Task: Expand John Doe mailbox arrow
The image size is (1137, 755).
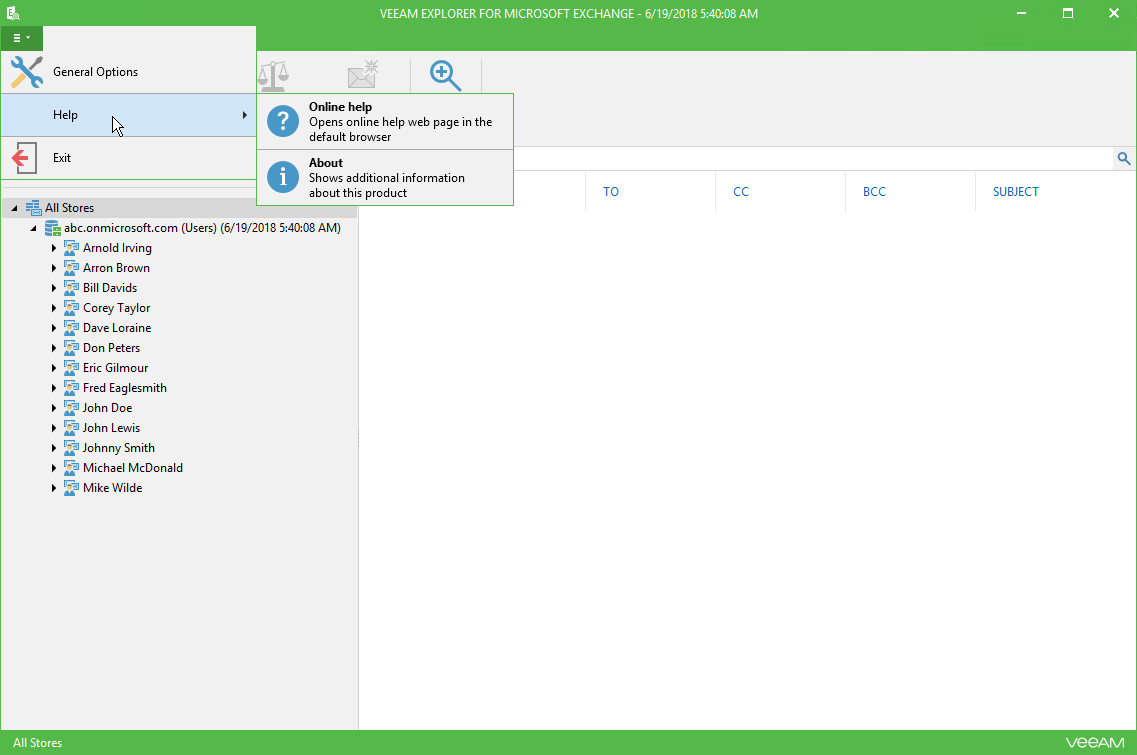Action: coord(54,408)
